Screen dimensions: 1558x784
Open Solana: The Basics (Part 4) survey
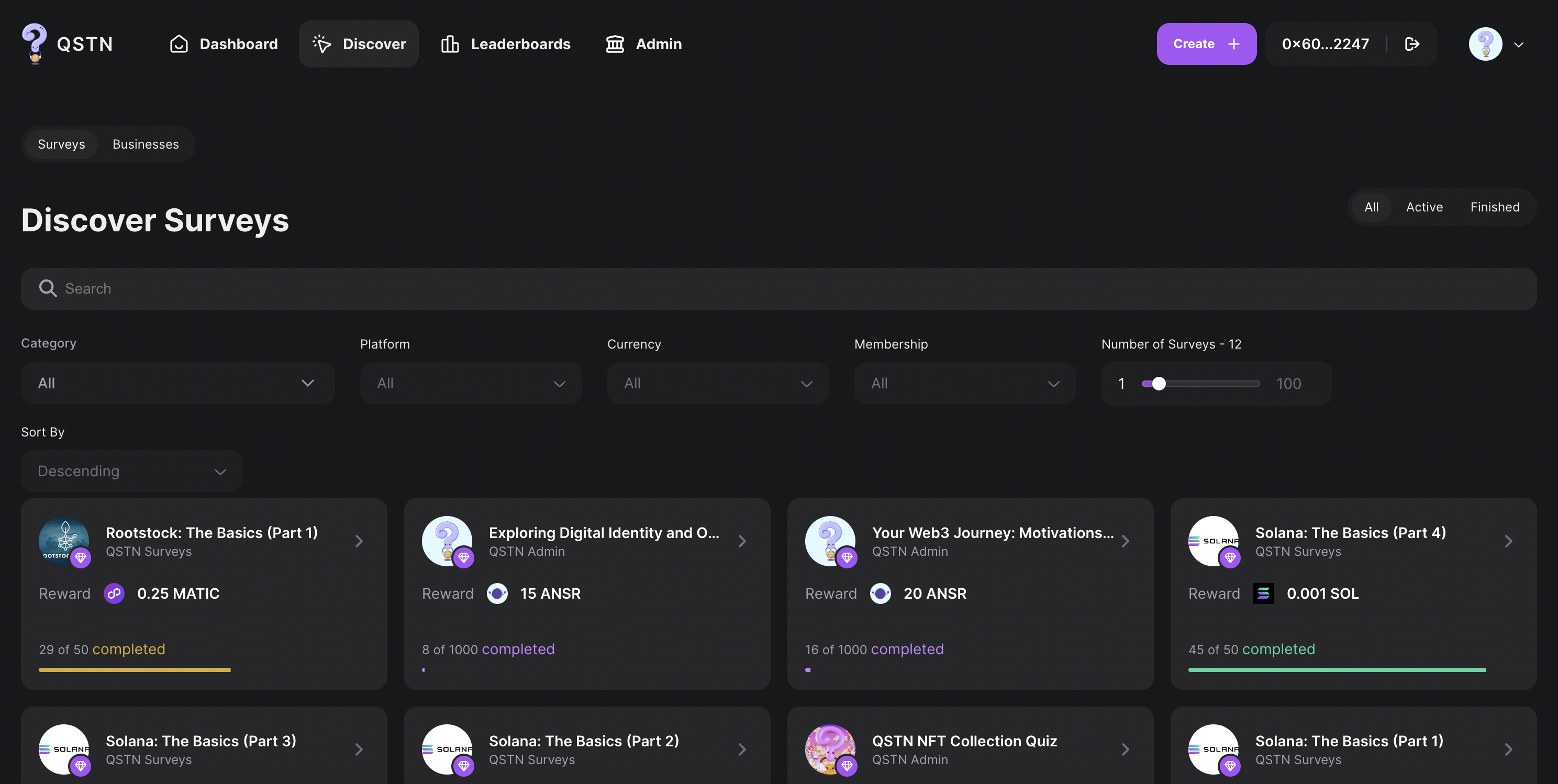tap(1350, 533)
